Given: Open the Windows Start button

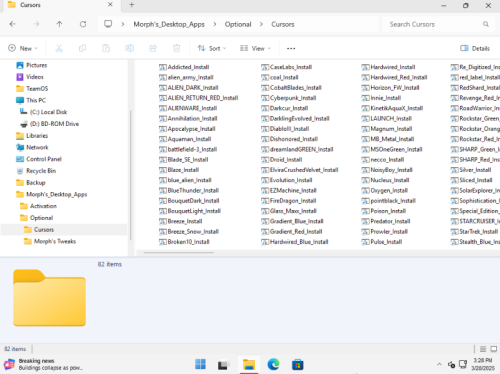Looking at the screenshot, I should click(x=200, y=364).
